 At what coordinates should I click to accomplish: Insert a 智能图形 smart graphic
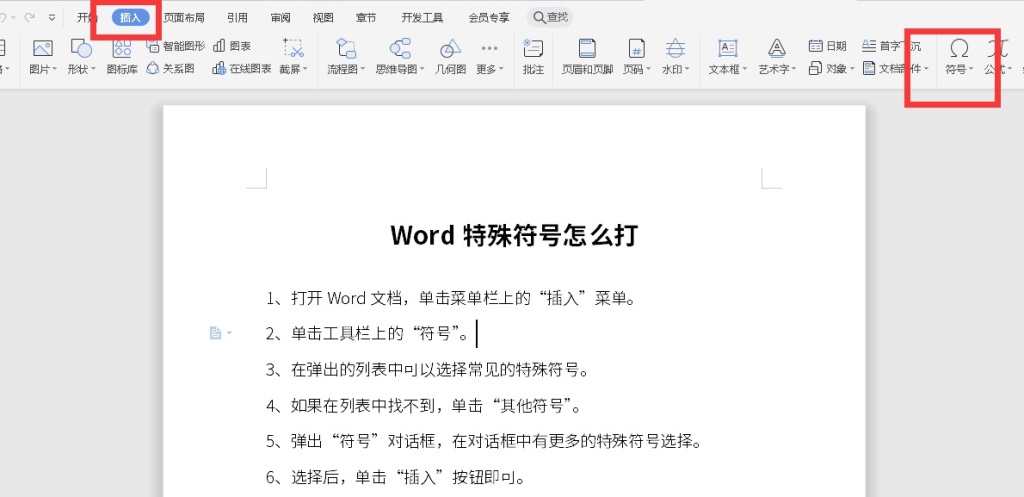176,46
